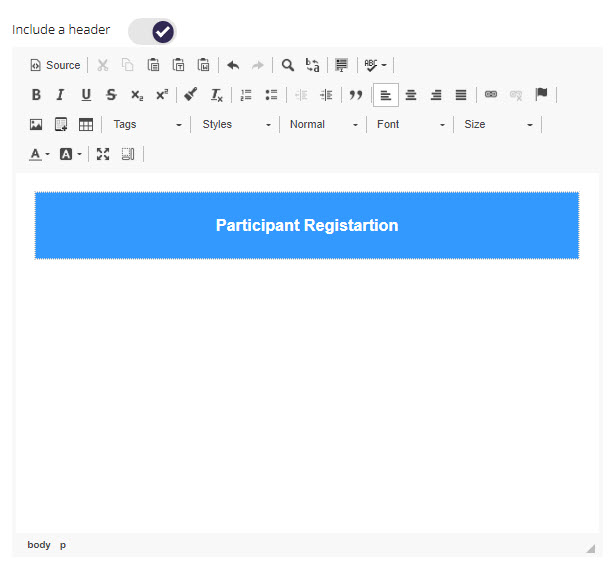Select Center alignment
This screenshot has width=610, height=566.
tap(411, 95)
